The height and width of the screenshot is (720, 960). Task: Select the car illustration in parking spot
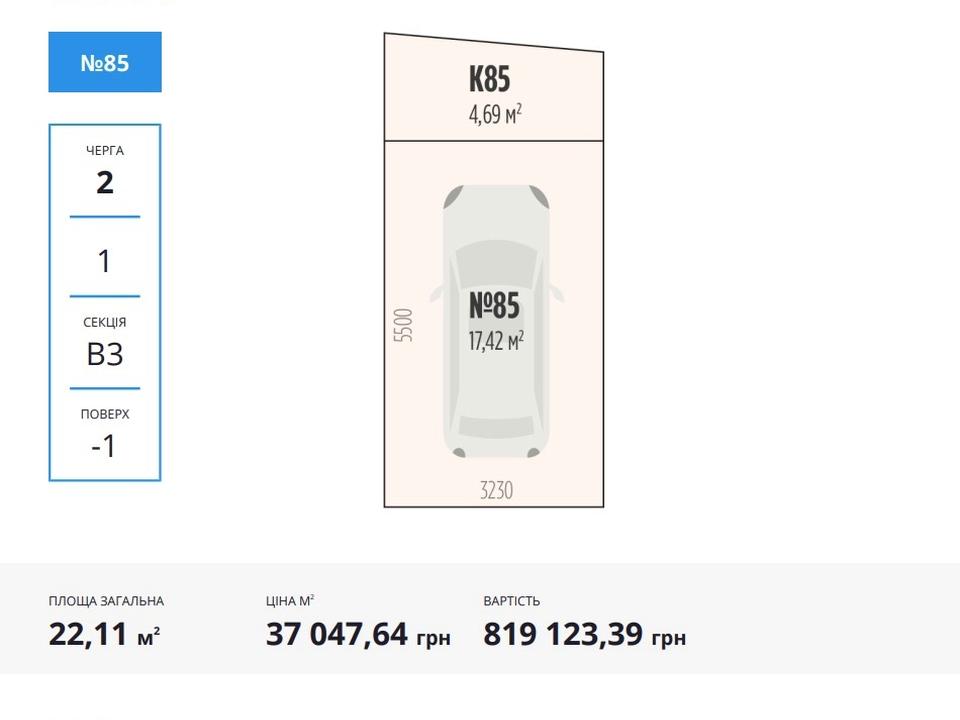tap(497, 321)
